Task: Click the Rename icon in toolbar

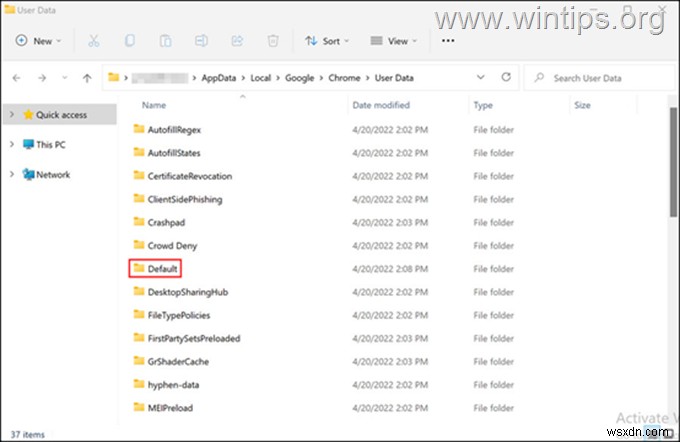Action: (x=201, y=41)
